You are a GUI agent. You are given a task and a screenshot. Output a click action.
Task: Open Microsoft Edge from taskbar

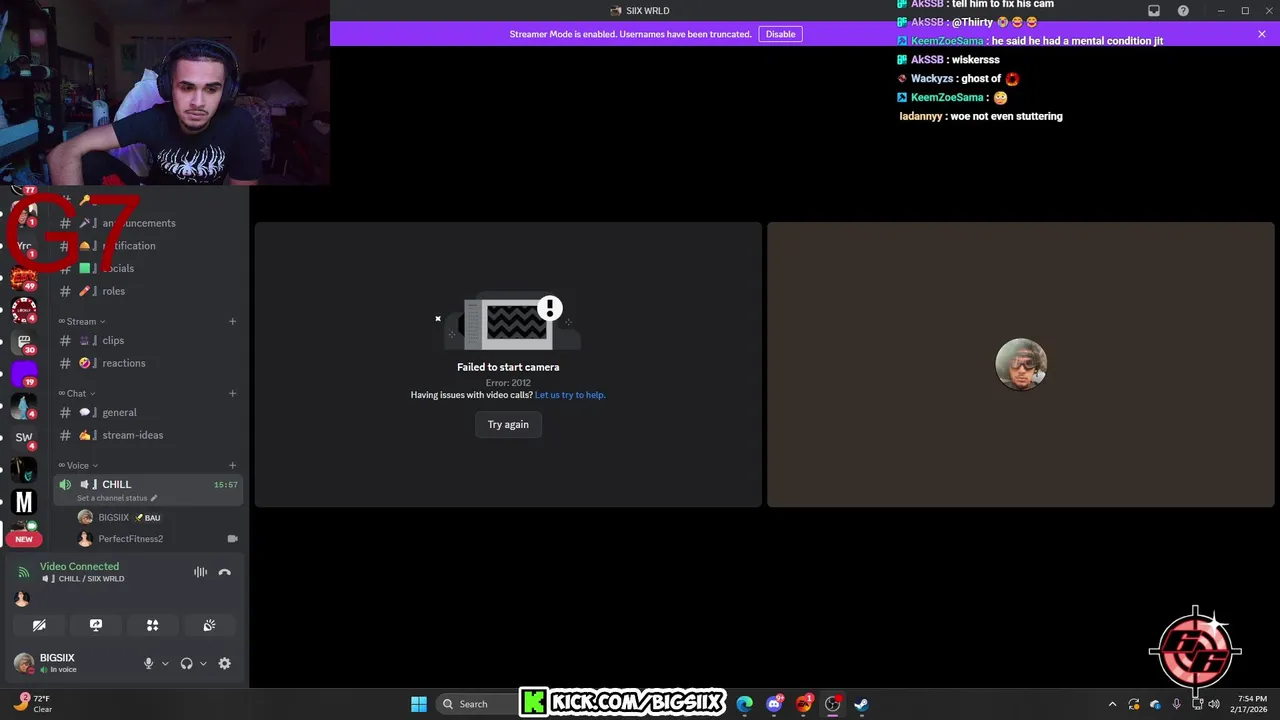(745, 704)
